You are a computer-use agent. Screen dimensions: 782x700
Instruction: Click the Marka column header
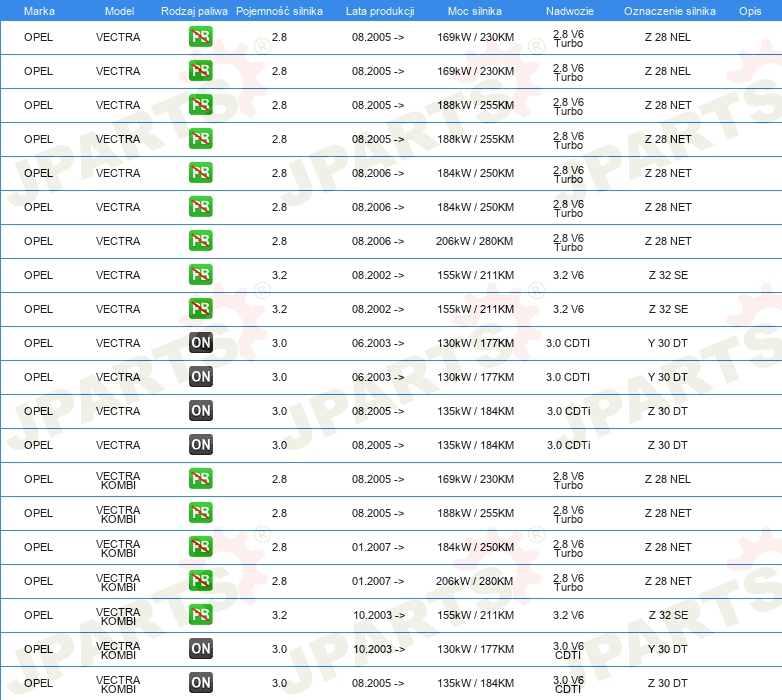pyautogui.click(x=39, y=11)
